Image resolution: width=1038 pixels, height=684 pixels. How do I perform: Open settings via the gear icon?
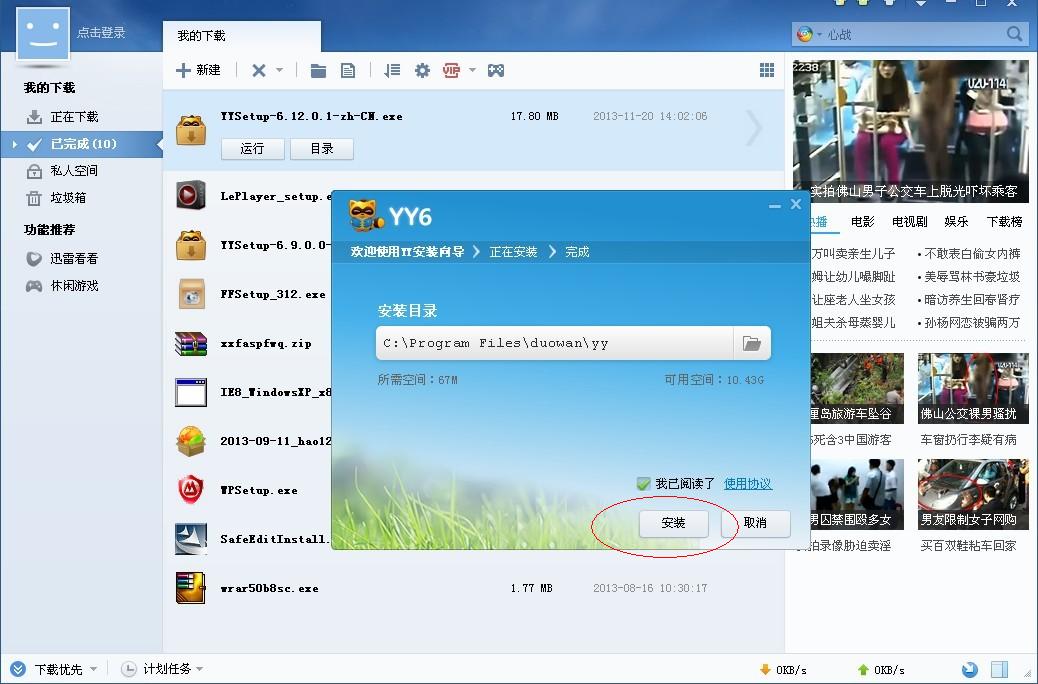[422, 70]
